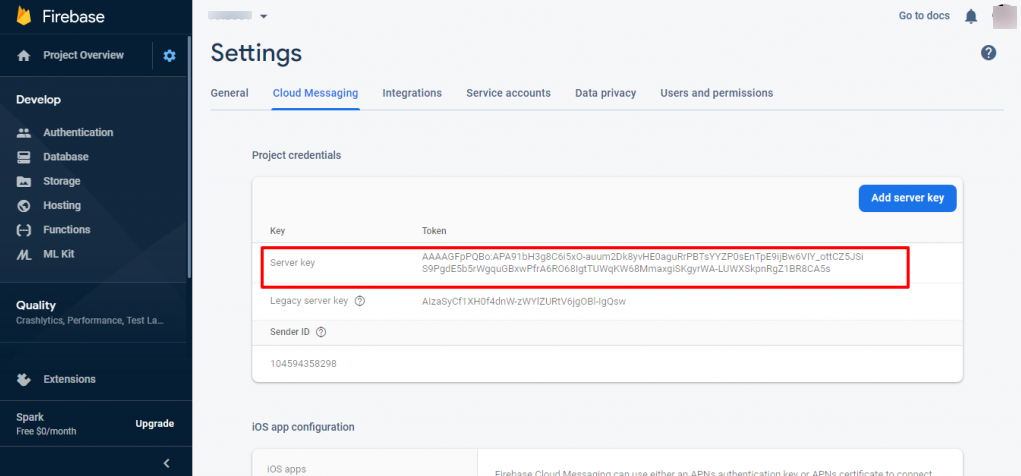Click the iOS apps label
This screenshot has width=1021, height=476.
(x=287, y=469)
